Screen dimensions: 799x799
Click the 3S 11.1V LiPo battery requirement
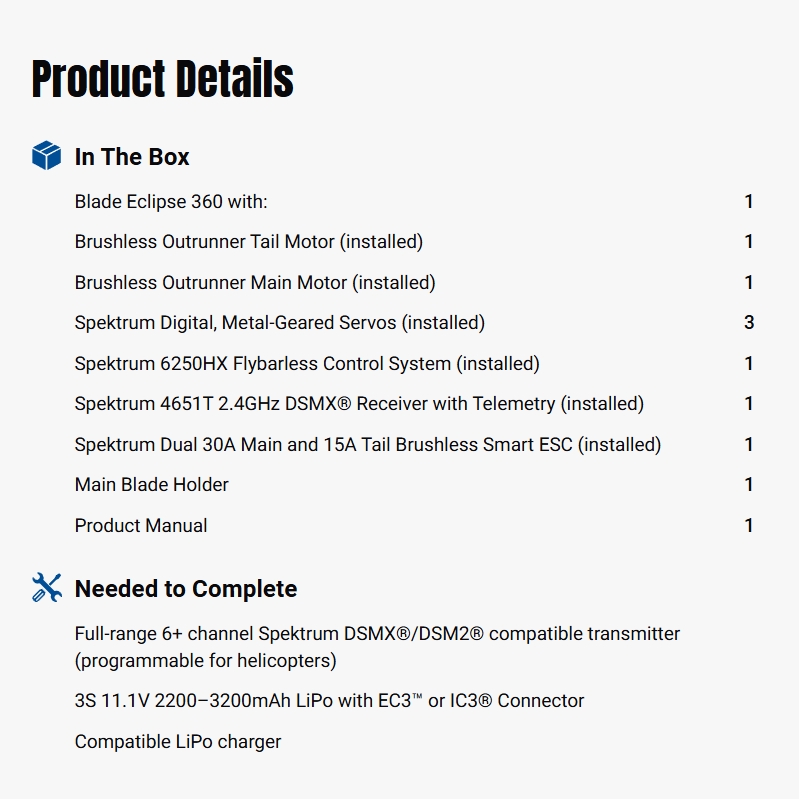(329, 701)
